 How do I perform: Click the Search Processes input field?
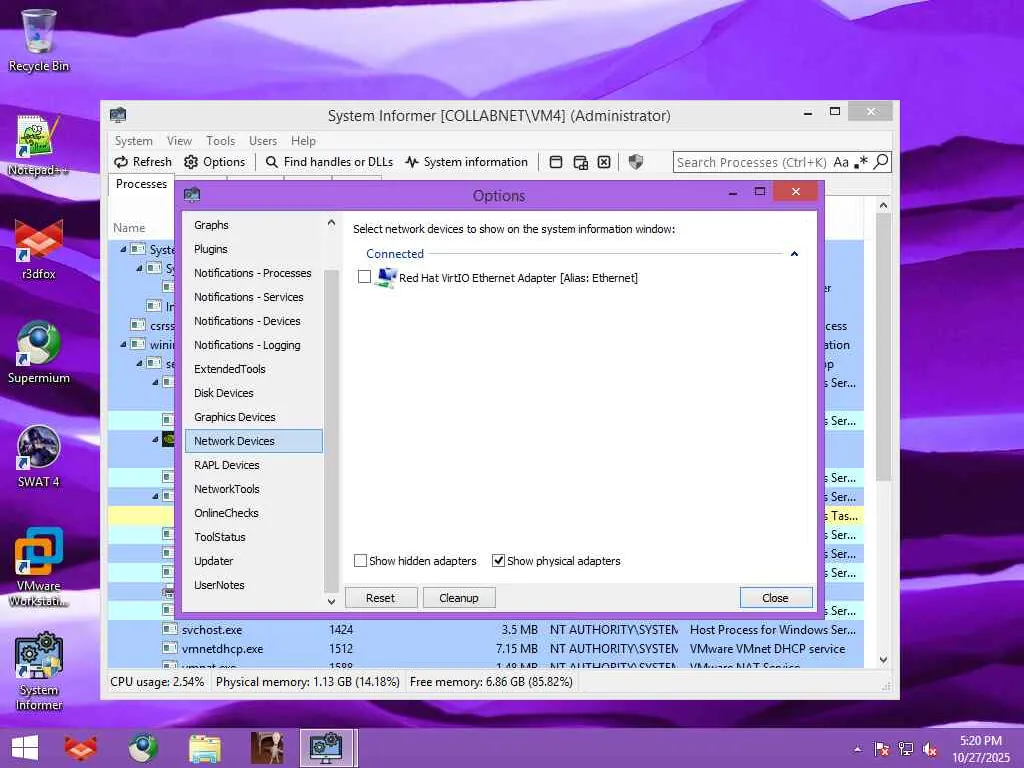[x=751, y=162]
